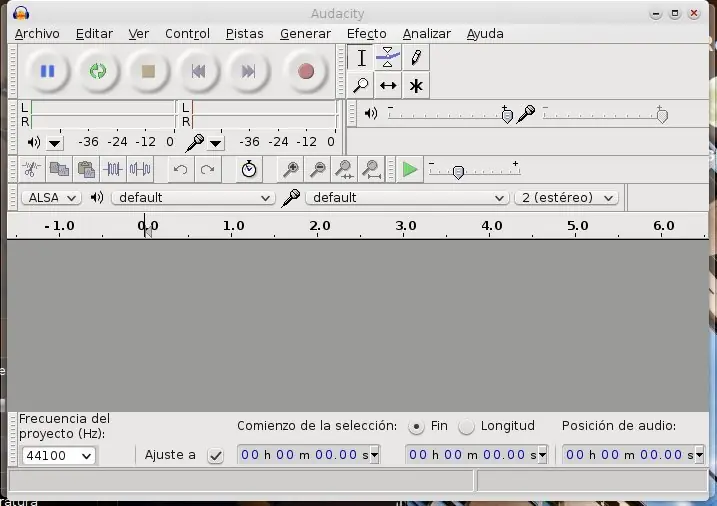Viewport: 717px width, 506px height.
Task: Click the red Record button
Action: [x=306, y=71]
